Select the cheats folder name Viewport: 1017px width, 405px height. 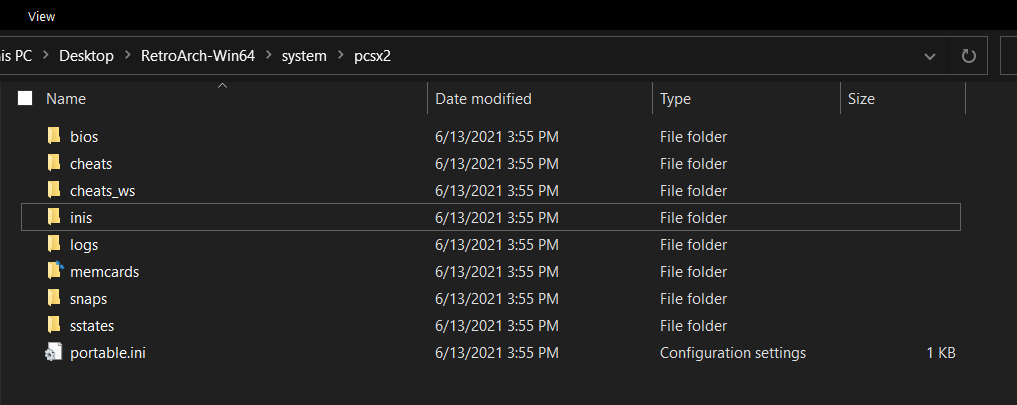pyautogui.click(x=91, y=164)
